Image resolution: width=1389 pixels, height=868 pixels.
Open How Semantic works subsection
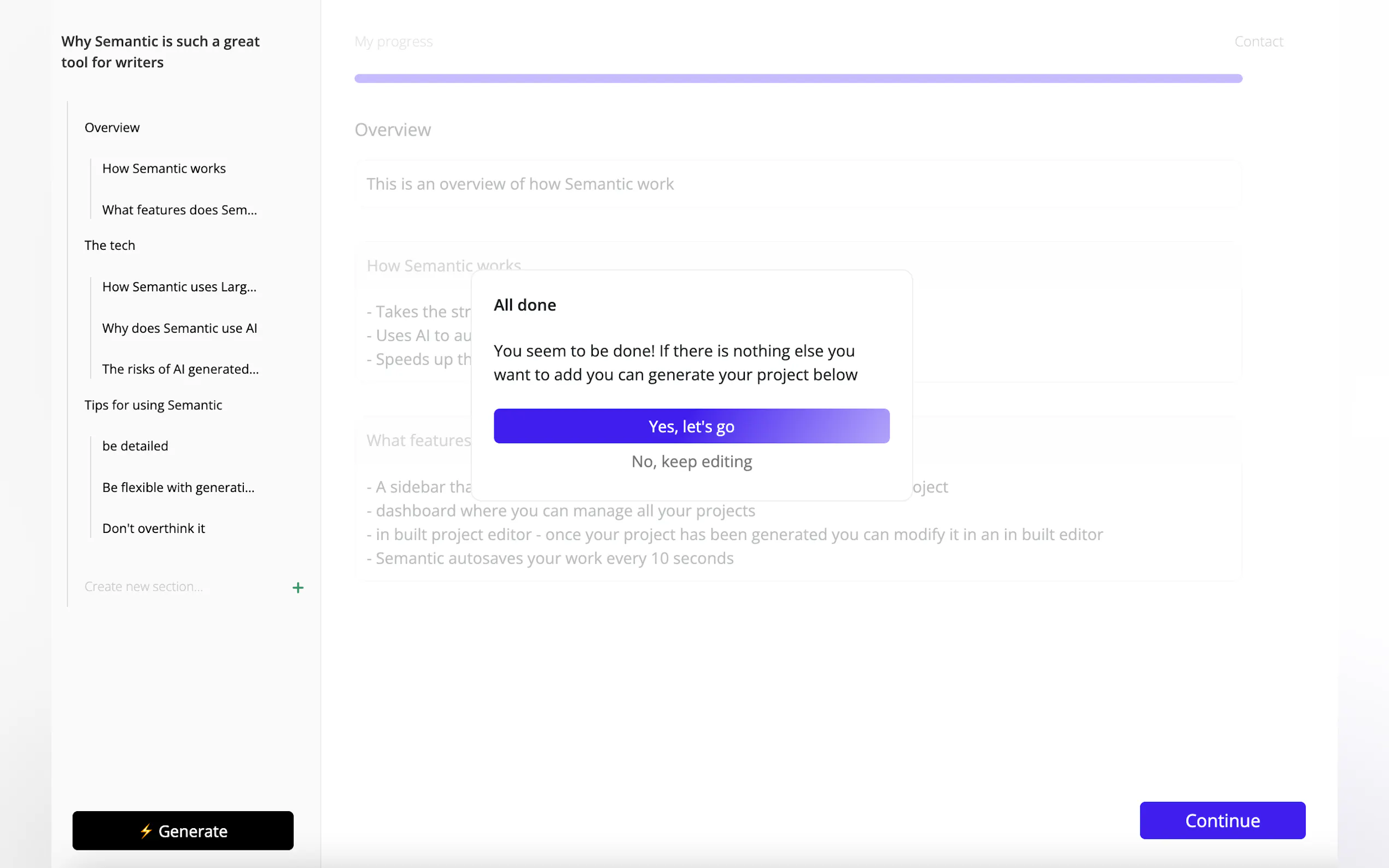click(164, 168)
